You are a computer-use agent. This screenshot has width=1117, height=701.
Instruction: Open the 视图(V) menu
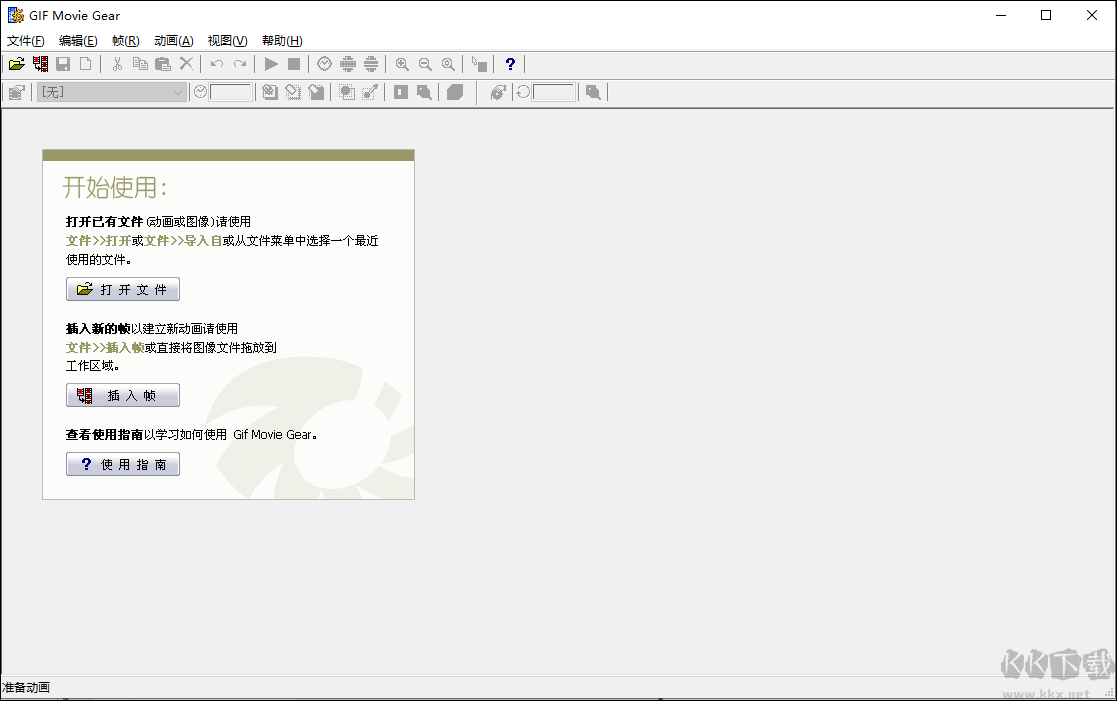pos(227,41)
